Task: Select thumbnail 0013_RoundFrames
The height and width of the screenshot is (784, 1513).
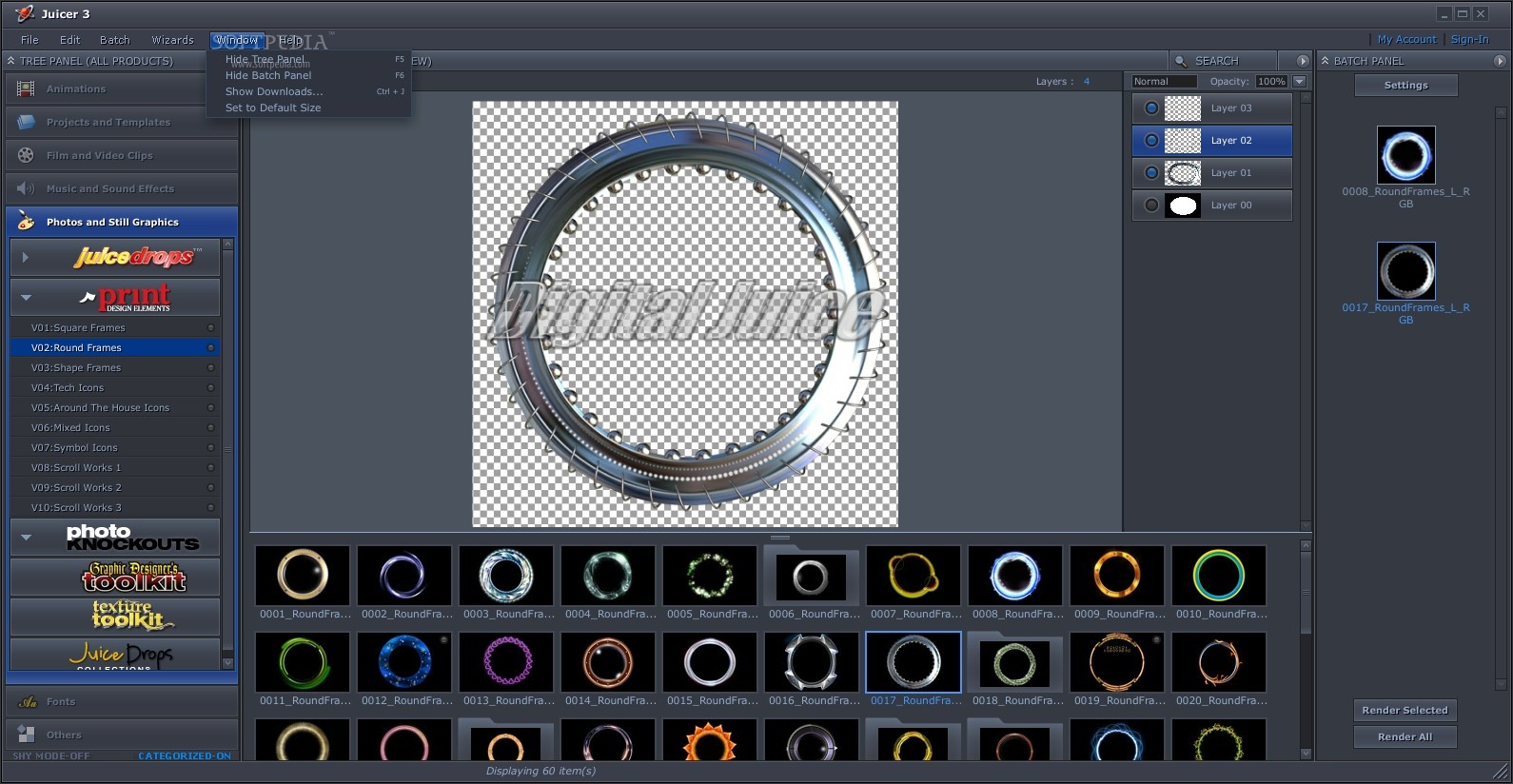Action: click(506, 662)
